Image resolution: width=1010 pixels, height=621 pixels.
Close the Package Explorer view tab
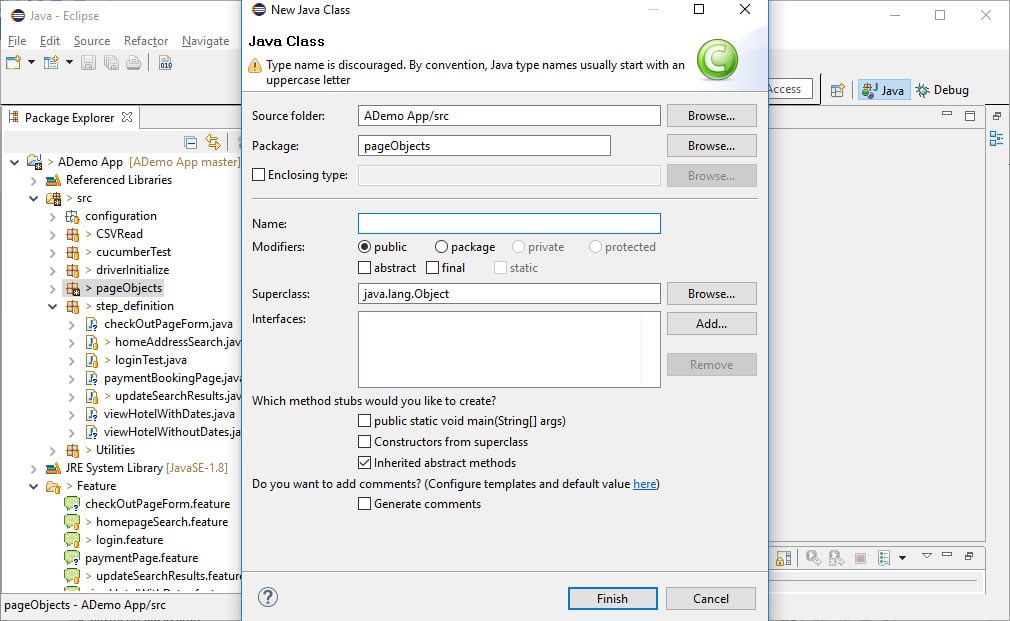127,117
